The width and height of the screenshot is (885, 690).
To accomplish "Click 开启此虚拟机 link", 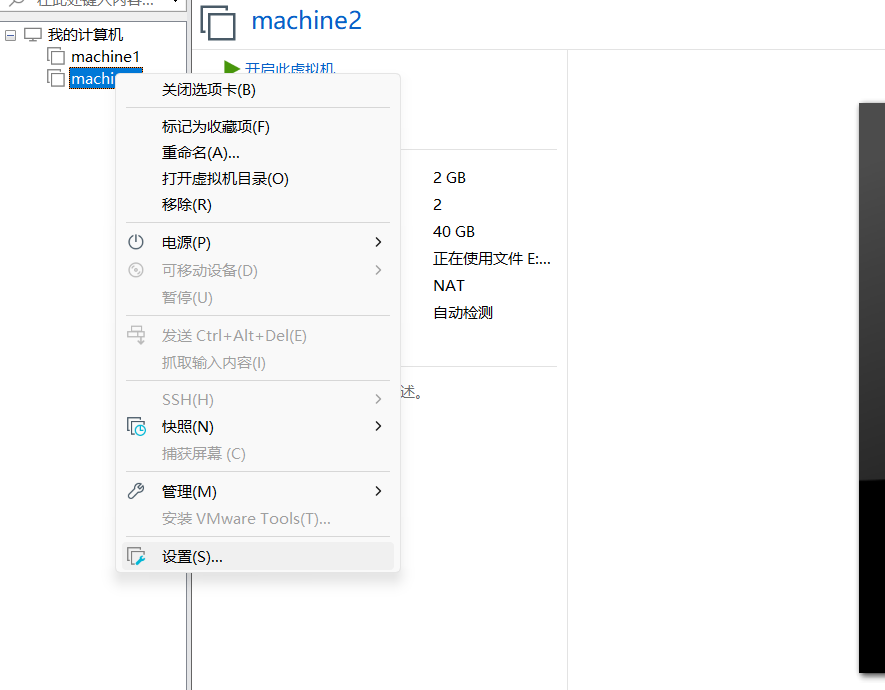I will click(290, 68).
